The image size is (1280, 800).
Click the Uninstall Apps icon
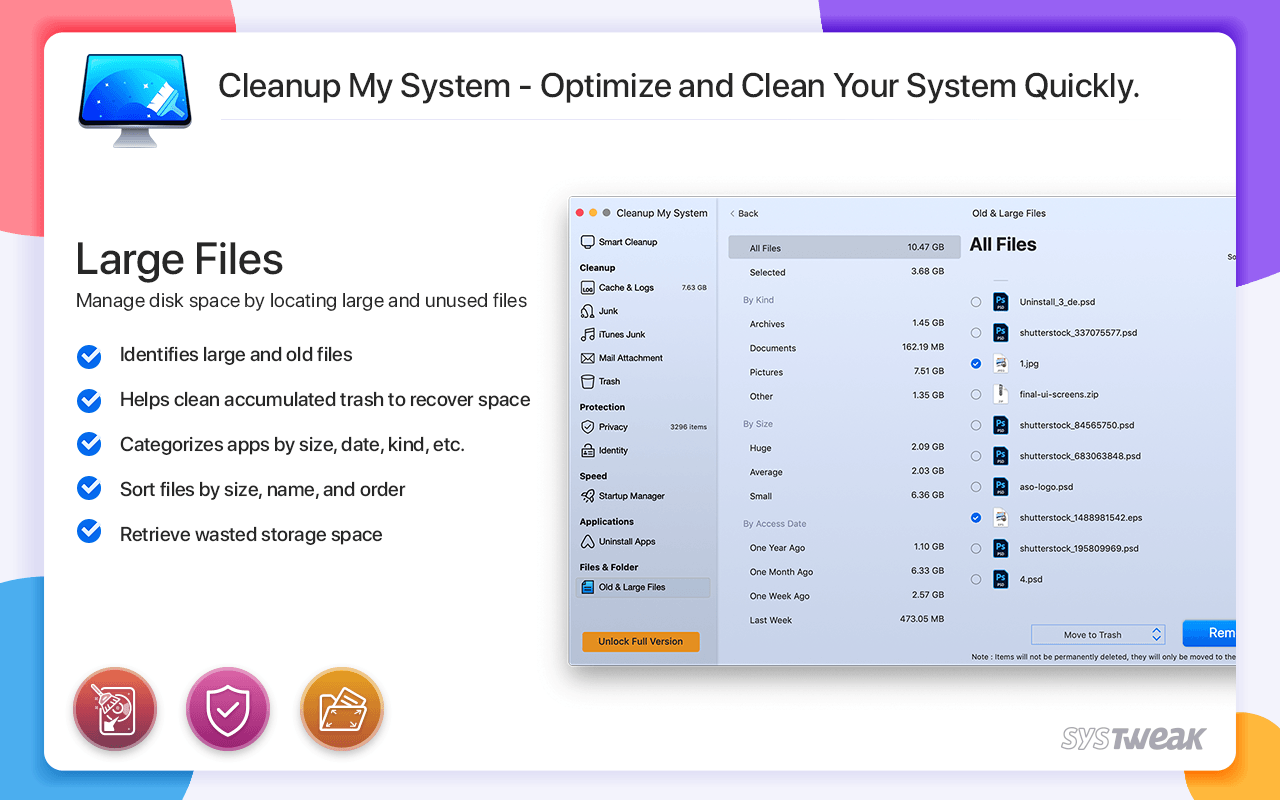pyautogui.click(x=588, y=542)
